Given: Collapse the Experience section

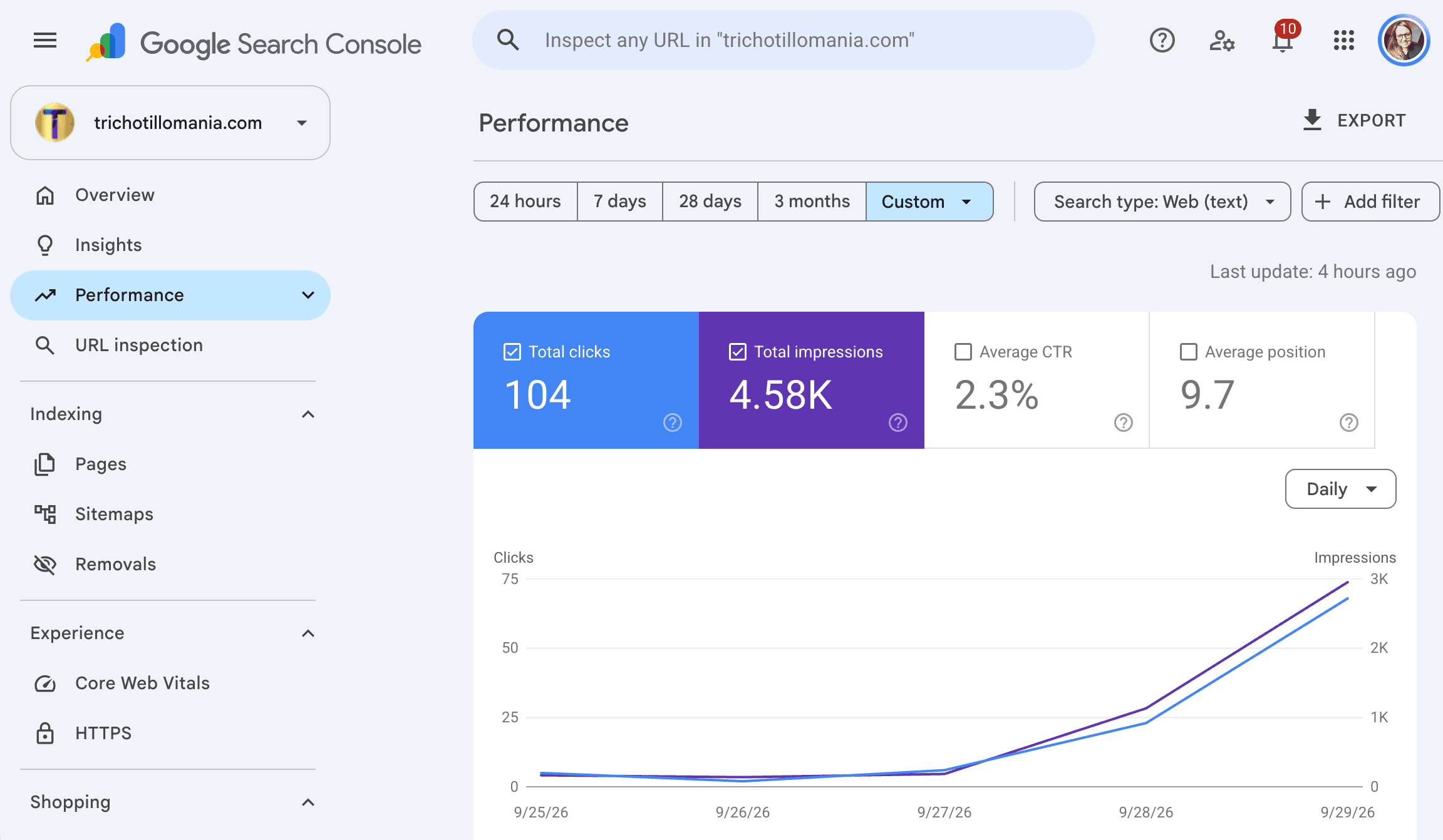Looking at the screenshot, I should point(308,633).
